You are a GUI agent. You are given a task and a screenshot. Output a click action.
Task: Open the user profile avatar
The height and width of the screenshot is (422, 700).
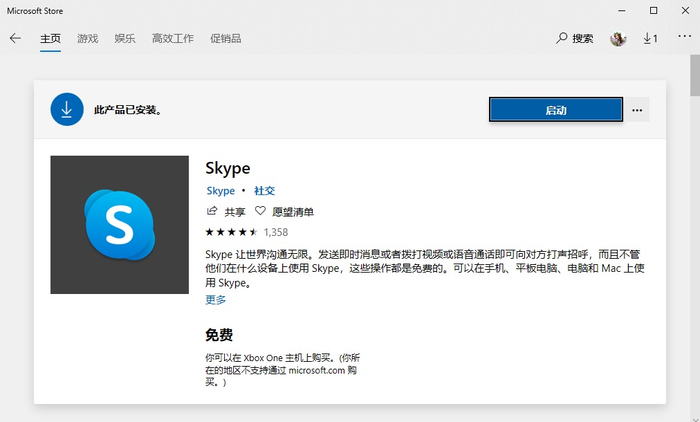point(618,39)
